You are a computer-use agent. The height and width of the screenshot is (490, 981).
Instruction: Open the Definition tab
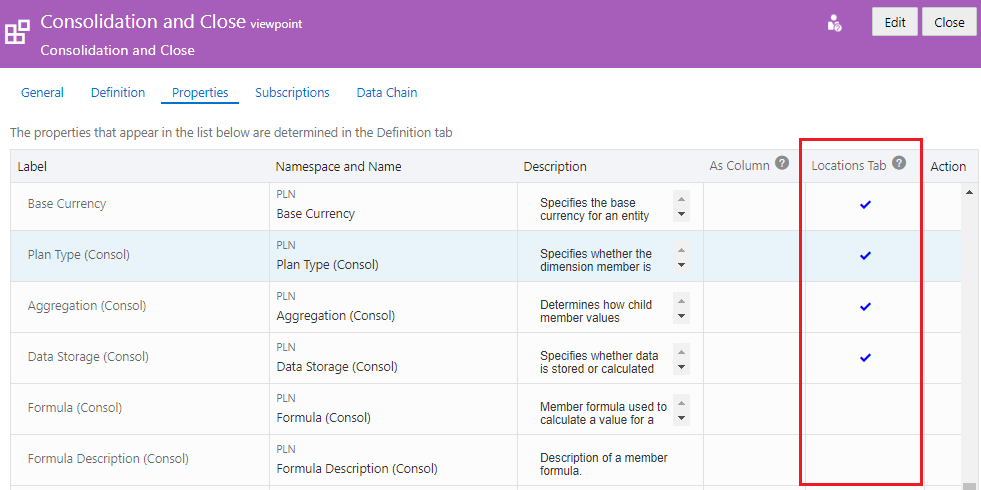click(x=118, y=92)
